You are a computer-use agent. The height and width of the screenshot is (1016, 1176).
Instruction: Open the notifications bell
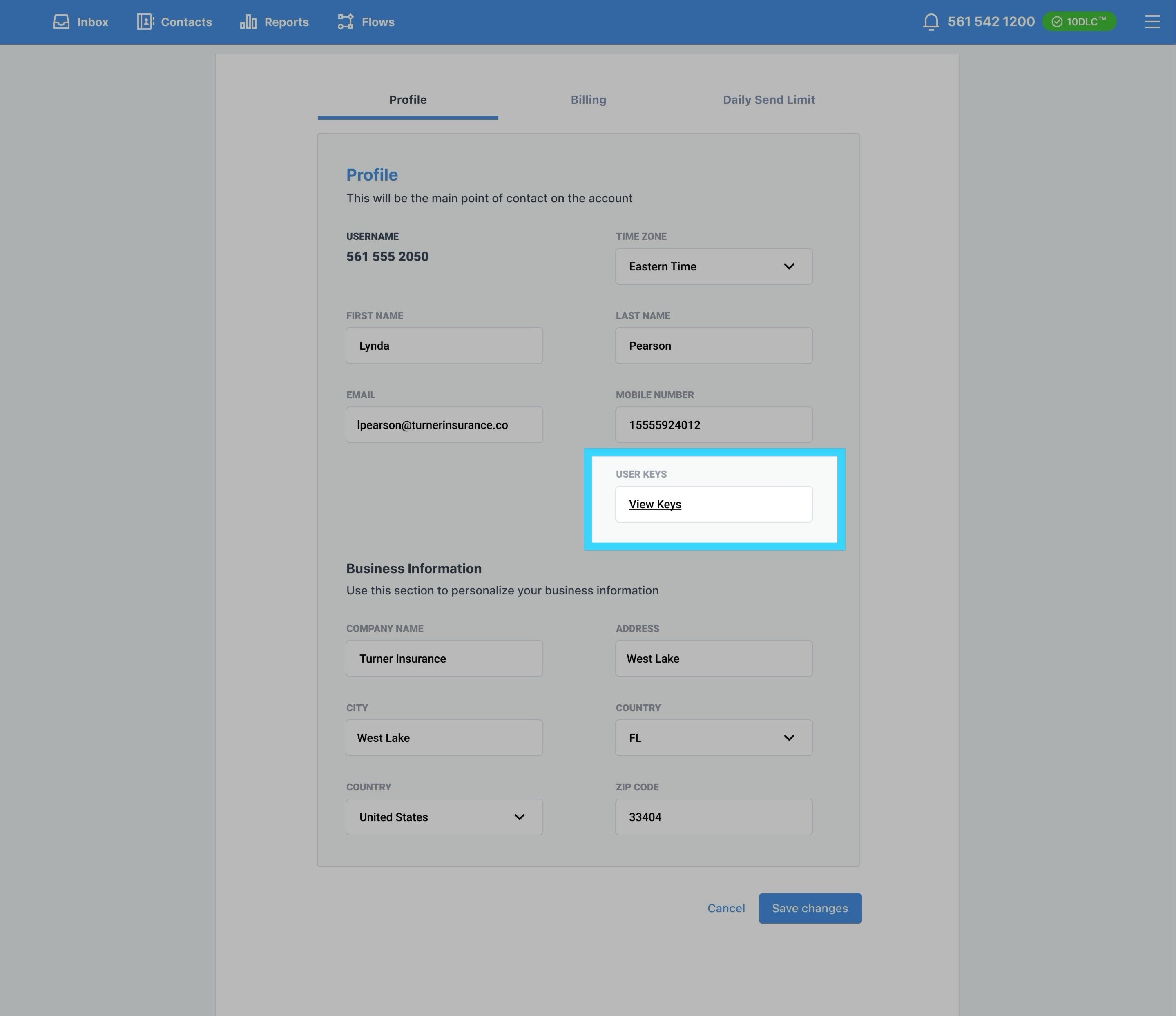pos(931,22)
